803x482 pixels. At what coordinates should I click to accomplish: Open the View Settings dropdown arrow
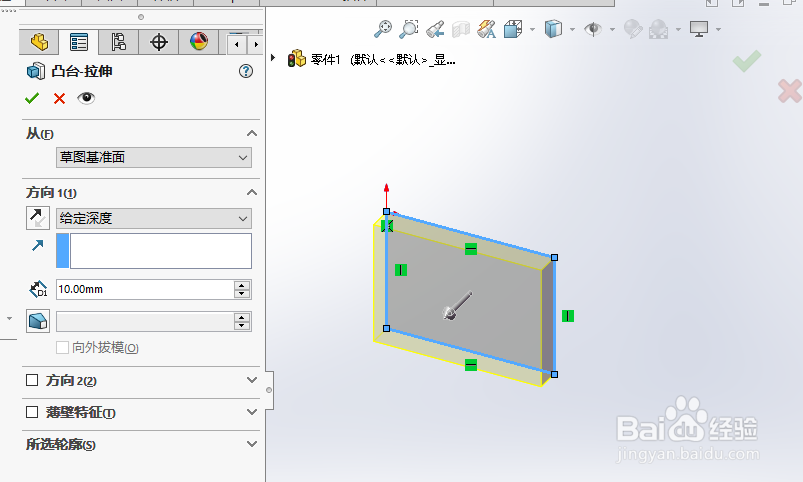point(719,30)
